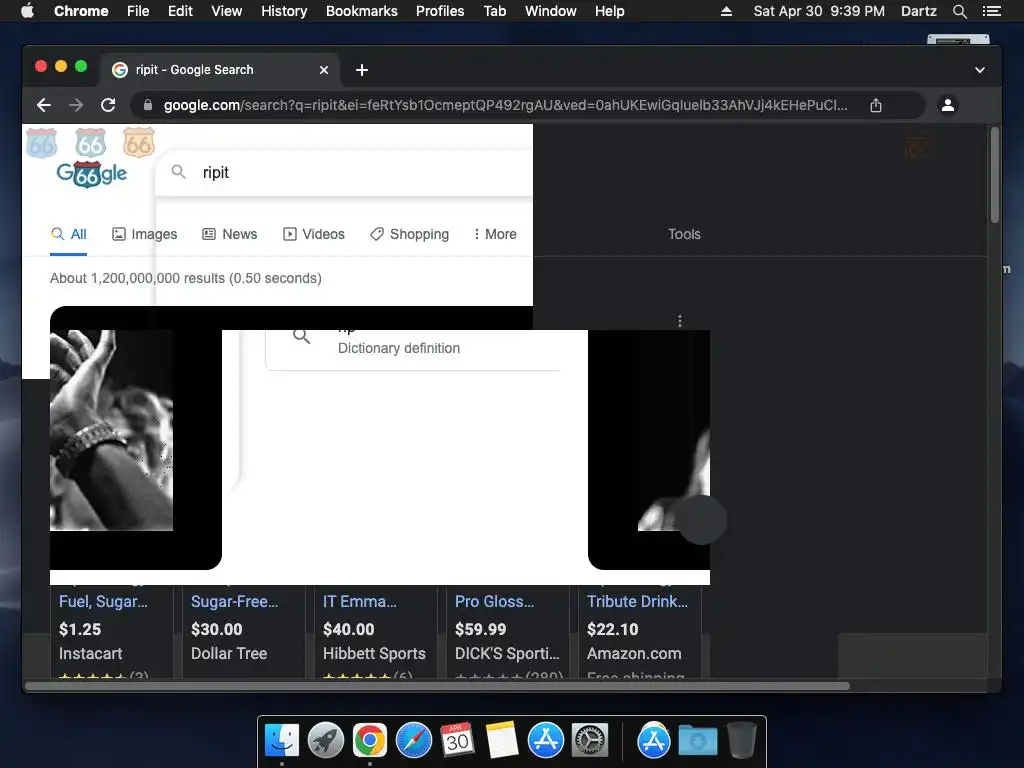
Task: Open Launchpad from the Dock
Action: pos(326,741)
